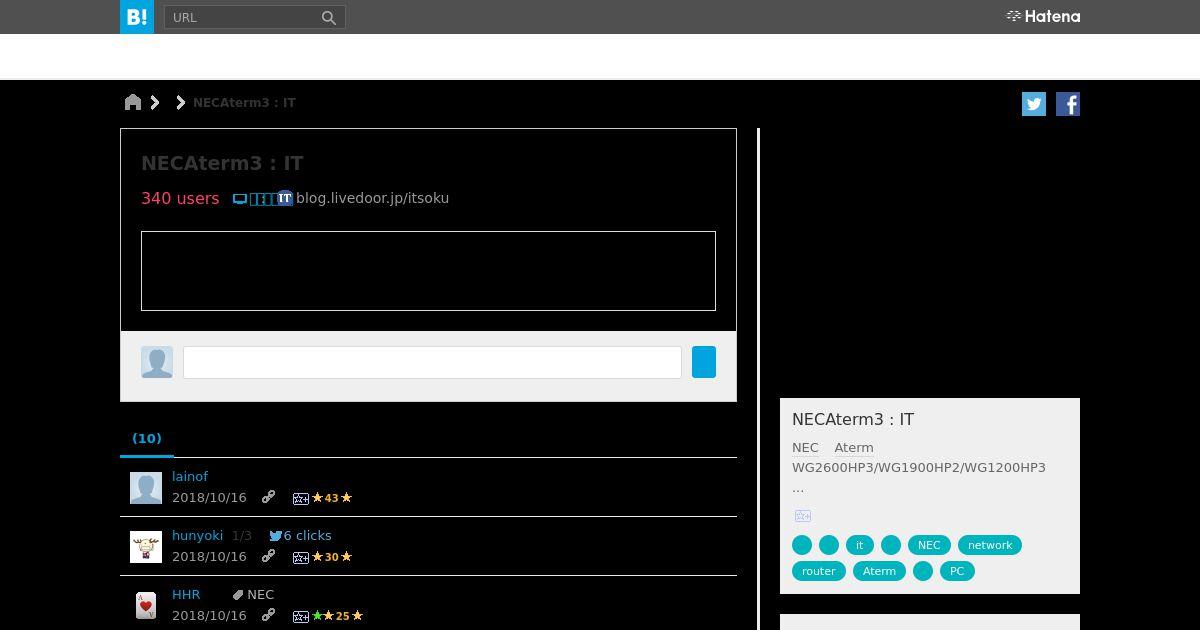Click the IT site favicon
Screen dimensions: 1200x630
285,198
